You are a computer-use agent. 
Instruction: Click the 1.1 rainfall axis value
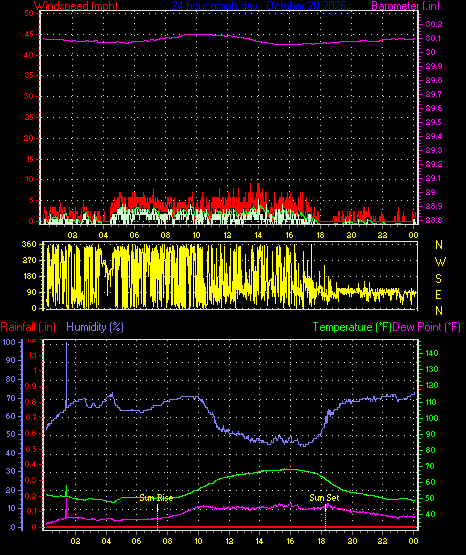33,355
